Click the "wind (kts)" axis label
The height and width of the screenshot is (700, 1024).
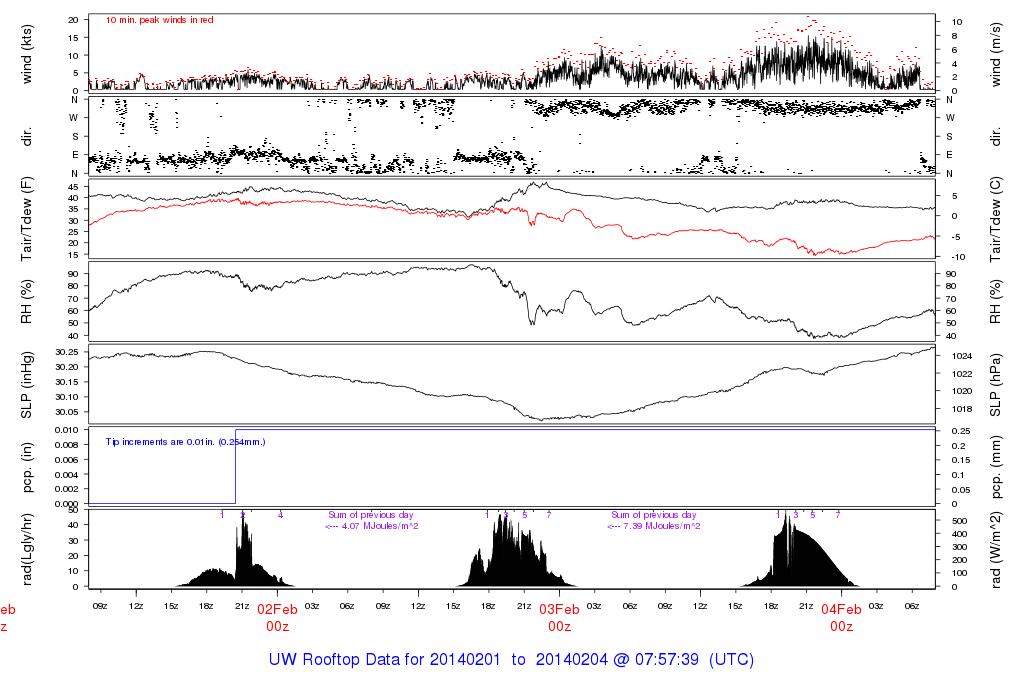point(27,54)
